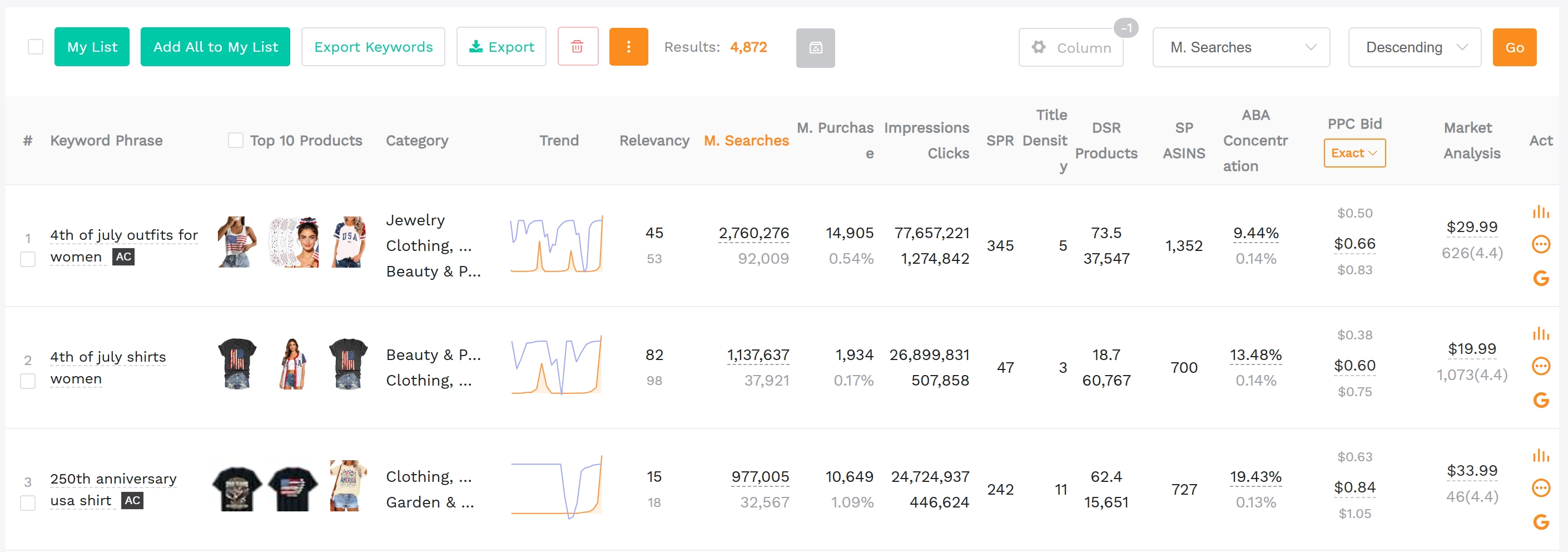1568x552 pixels.
Task: Click Google G icon for 250th anniversary row
Action: [1541, 522]
